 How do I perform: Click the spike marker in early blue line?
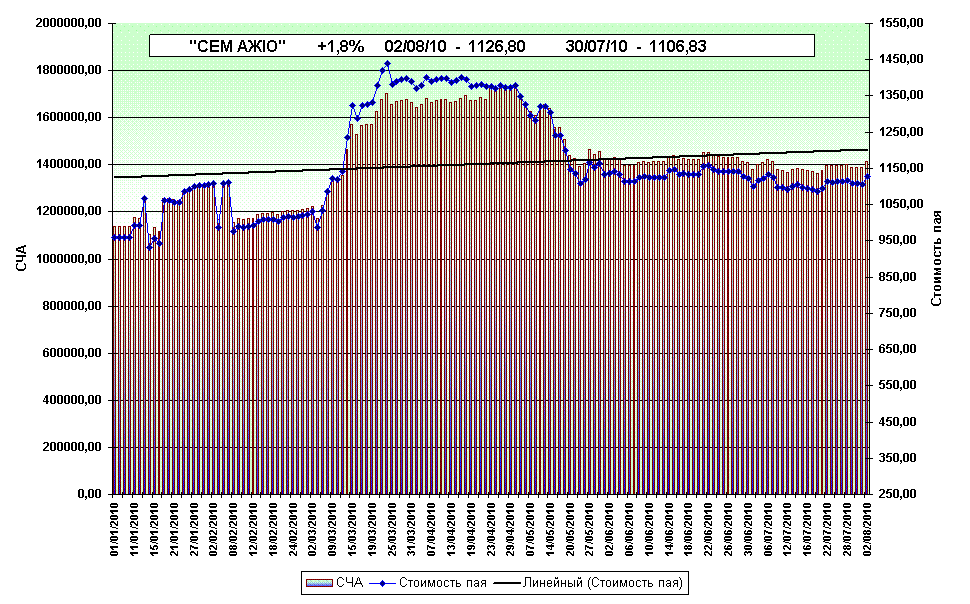(144, 198)
